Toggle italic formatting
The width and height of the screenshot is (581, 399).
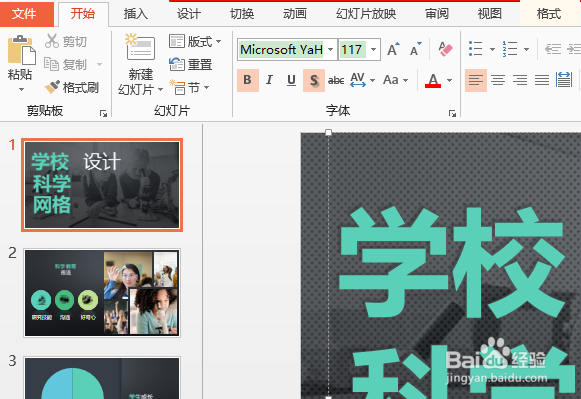click(269, 80)
